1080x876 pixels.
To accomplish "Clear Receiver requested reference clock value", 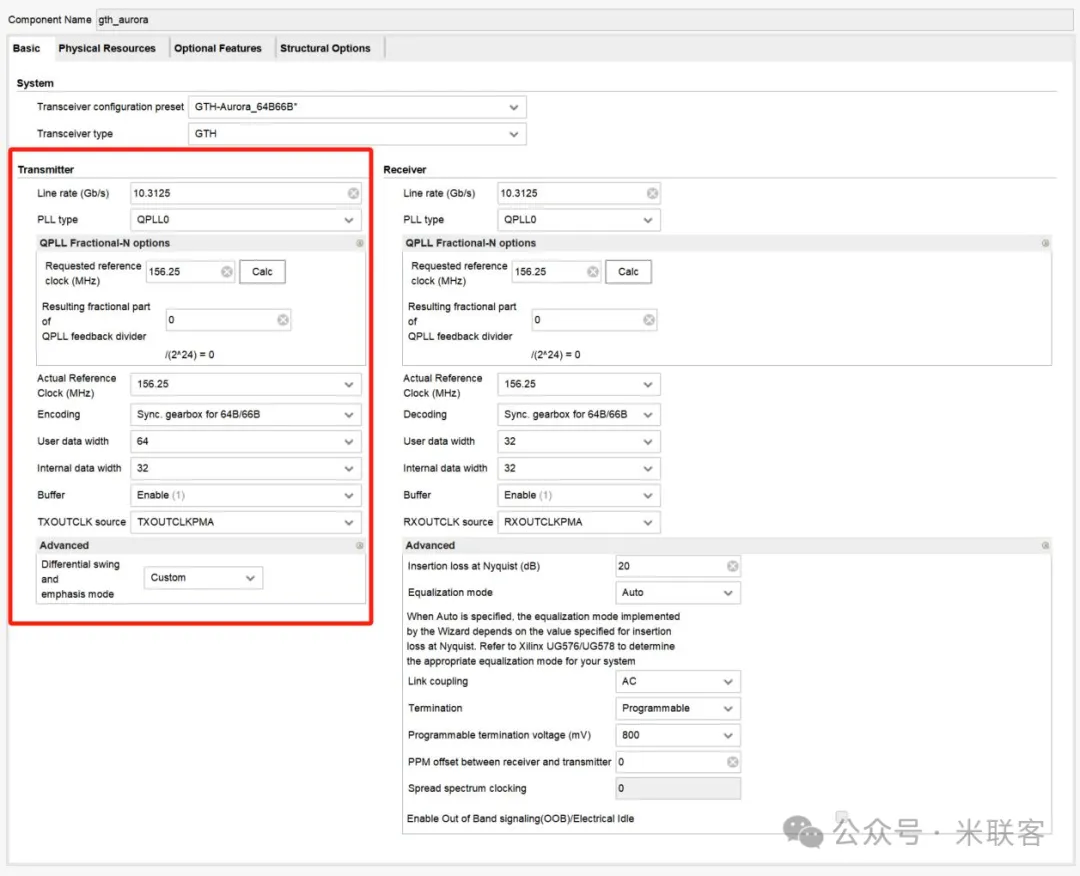I will 592,272.
